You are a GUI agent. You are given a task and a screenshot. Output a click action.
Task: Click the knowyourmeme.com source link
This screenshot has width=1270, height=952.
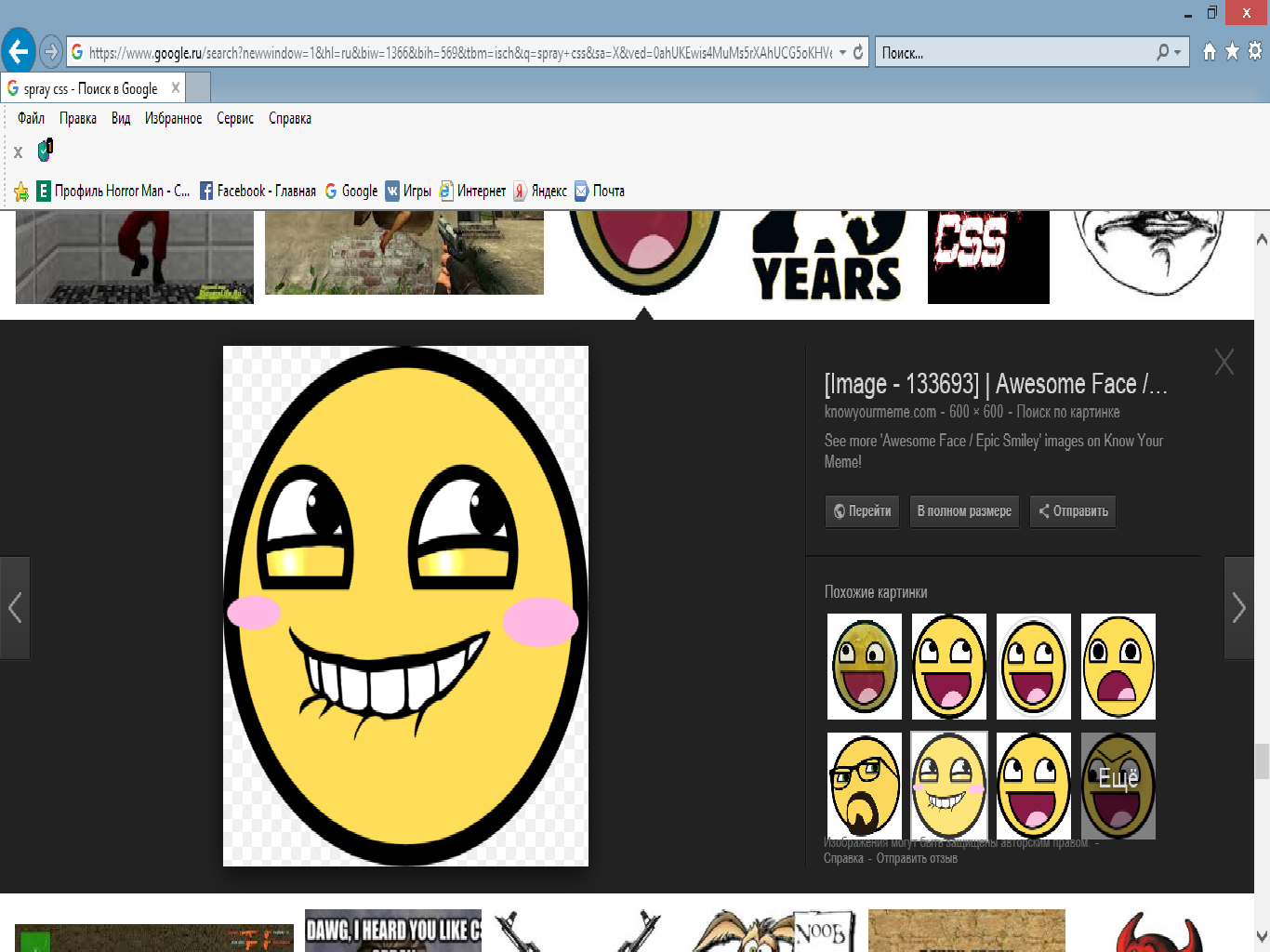(880, 412)
